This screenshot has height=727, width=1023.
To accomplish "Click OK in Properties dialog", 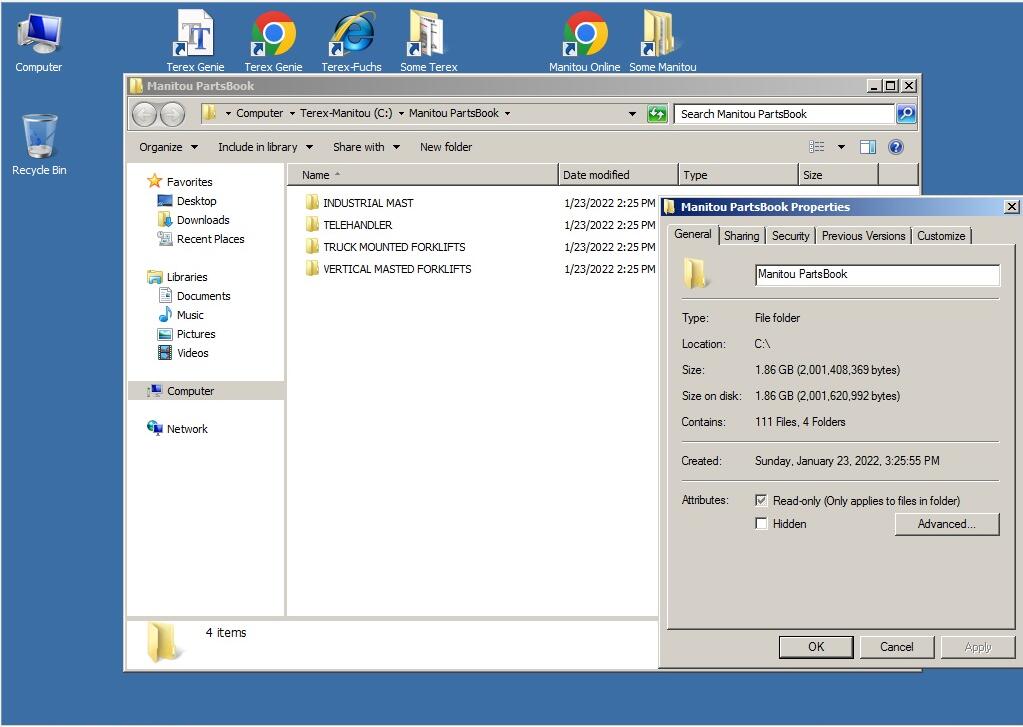I will click(x=816, y=647).
